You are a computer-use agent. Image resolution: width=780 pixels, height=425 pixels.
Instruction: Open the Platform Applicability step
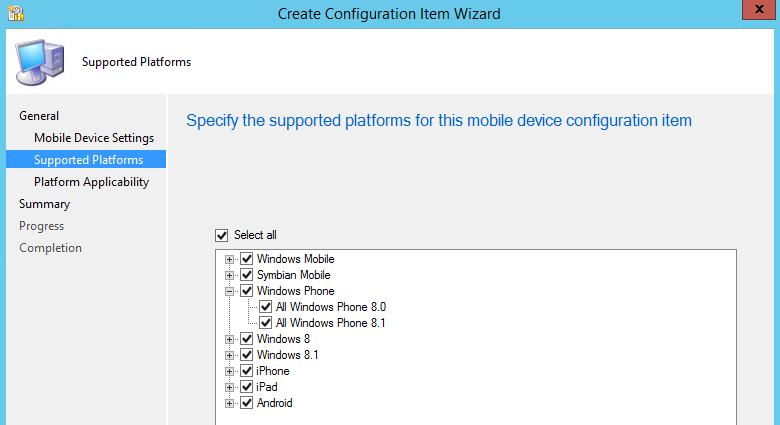[x=91, y=182]
